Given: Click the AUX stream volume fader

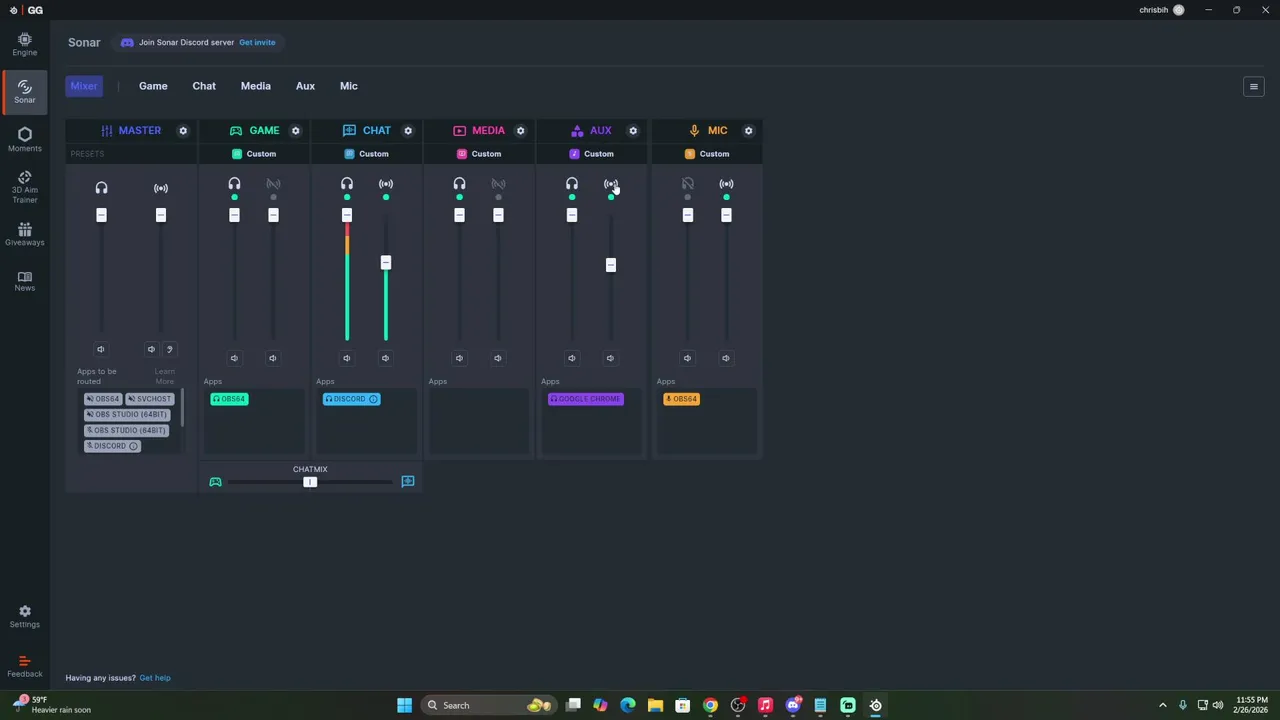Looking at the screenshot, I should 611,265.
